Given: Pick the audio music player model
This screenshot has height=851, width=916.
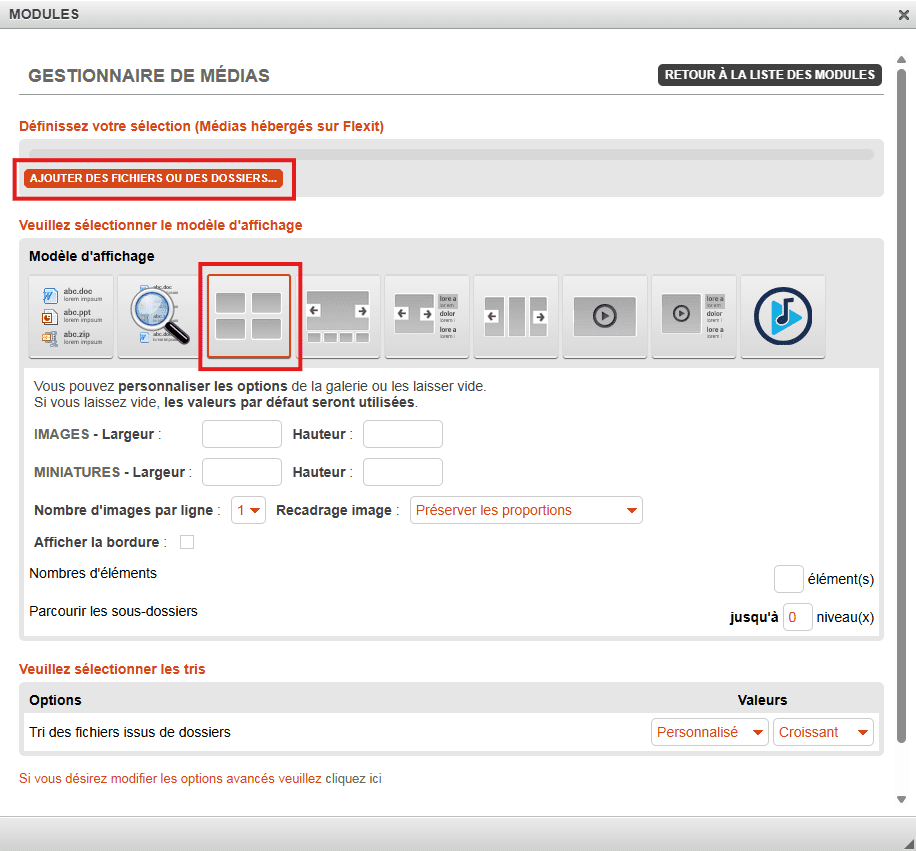Looking at the screenshot, I should pyautogui.click(x=782, y=316).
